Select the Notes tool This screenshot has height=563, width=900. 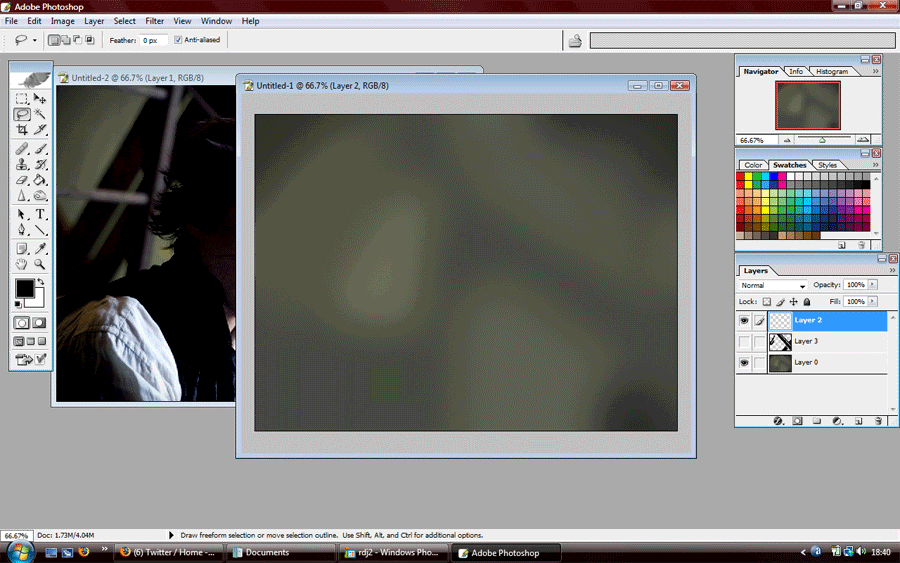point(22,249)
